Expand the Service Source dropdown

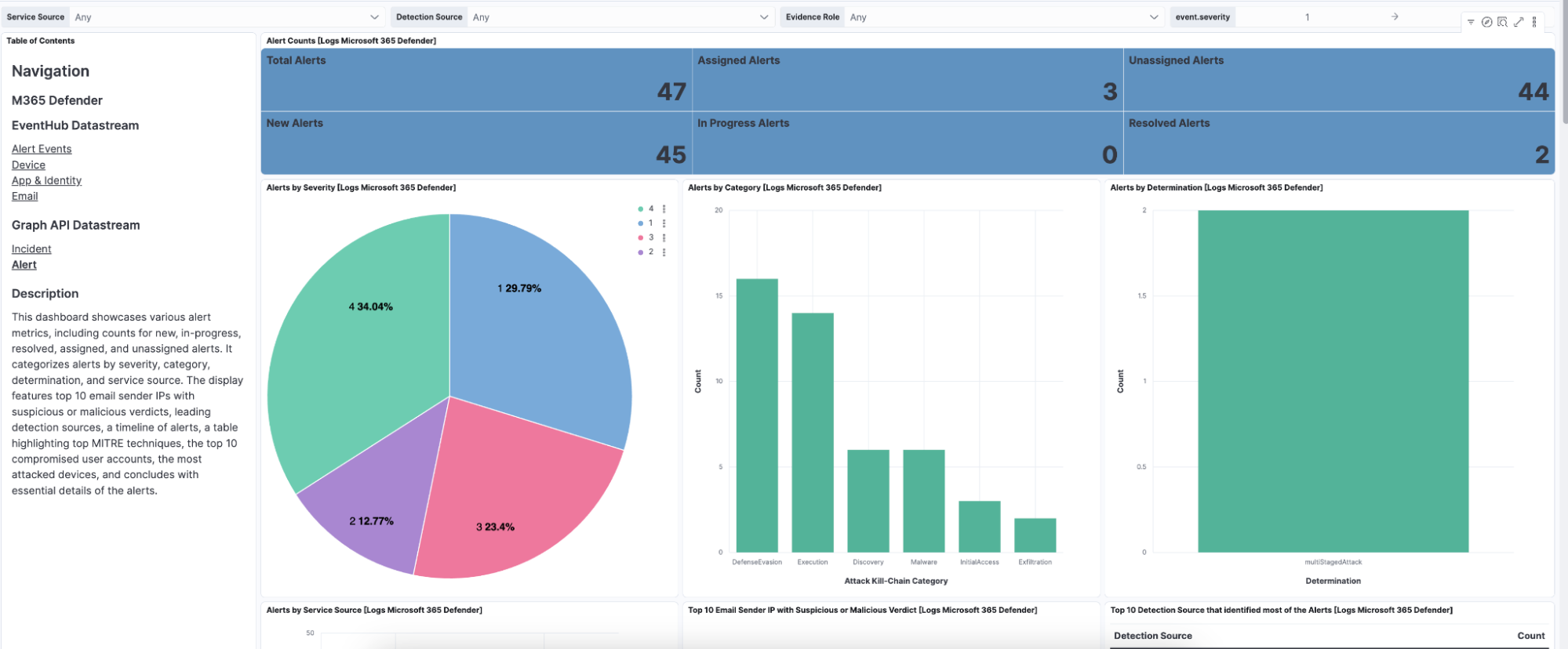pos(374,17)
